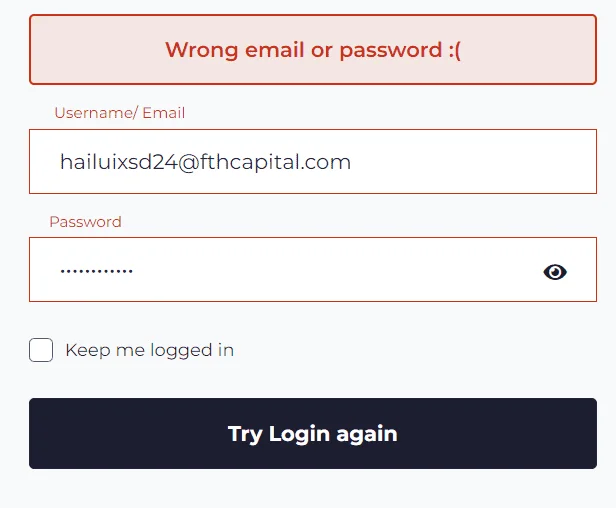Tick the Keep me logged in checkbox
Image resolution: width=616 pixels, height=508 pixels.
(41, 350)
